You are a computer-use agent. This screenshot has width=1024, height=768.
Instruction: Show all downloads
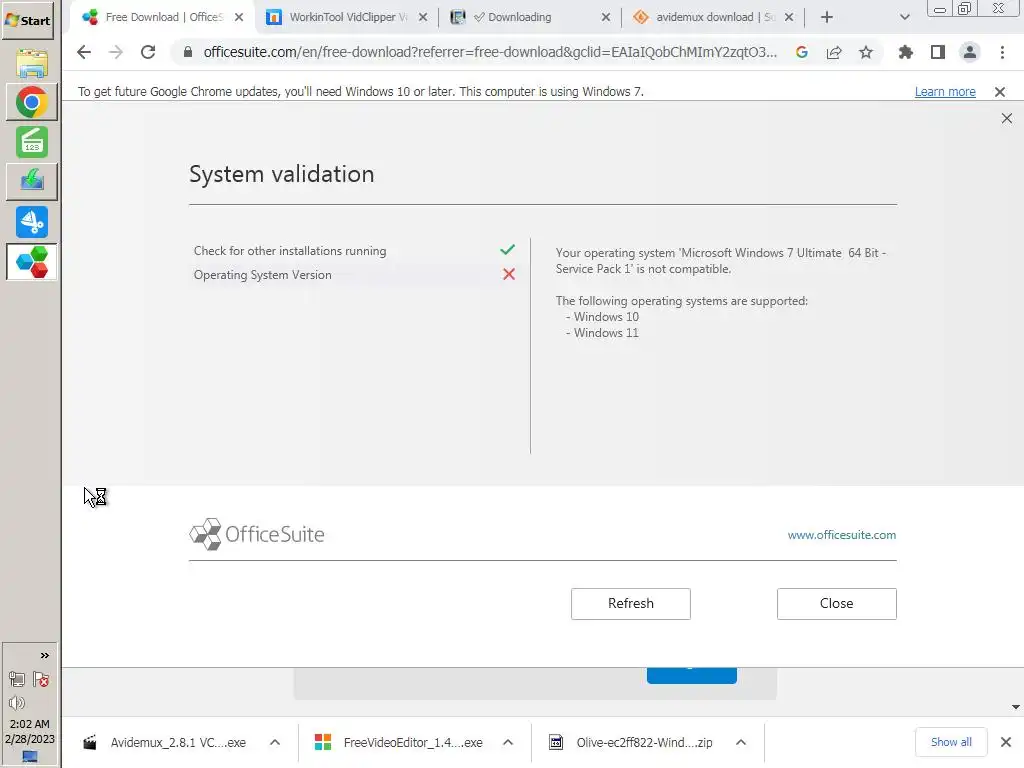click(x=951, y=742)
